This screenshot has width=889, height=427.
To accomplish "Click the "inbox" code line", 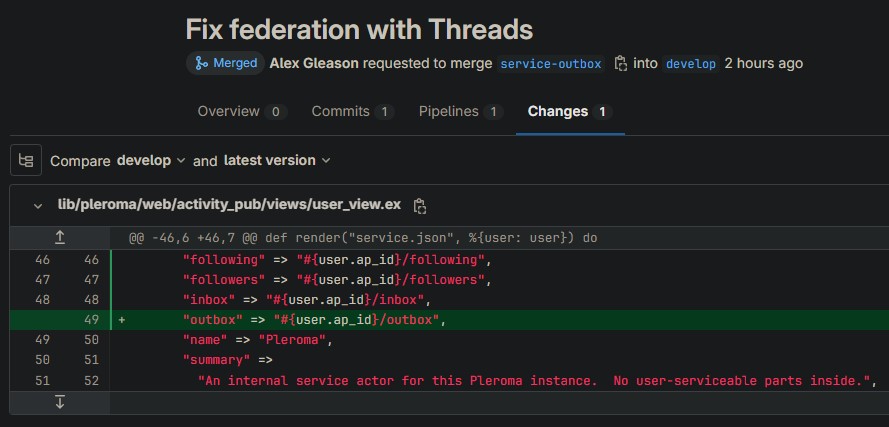I will [306, 299].
